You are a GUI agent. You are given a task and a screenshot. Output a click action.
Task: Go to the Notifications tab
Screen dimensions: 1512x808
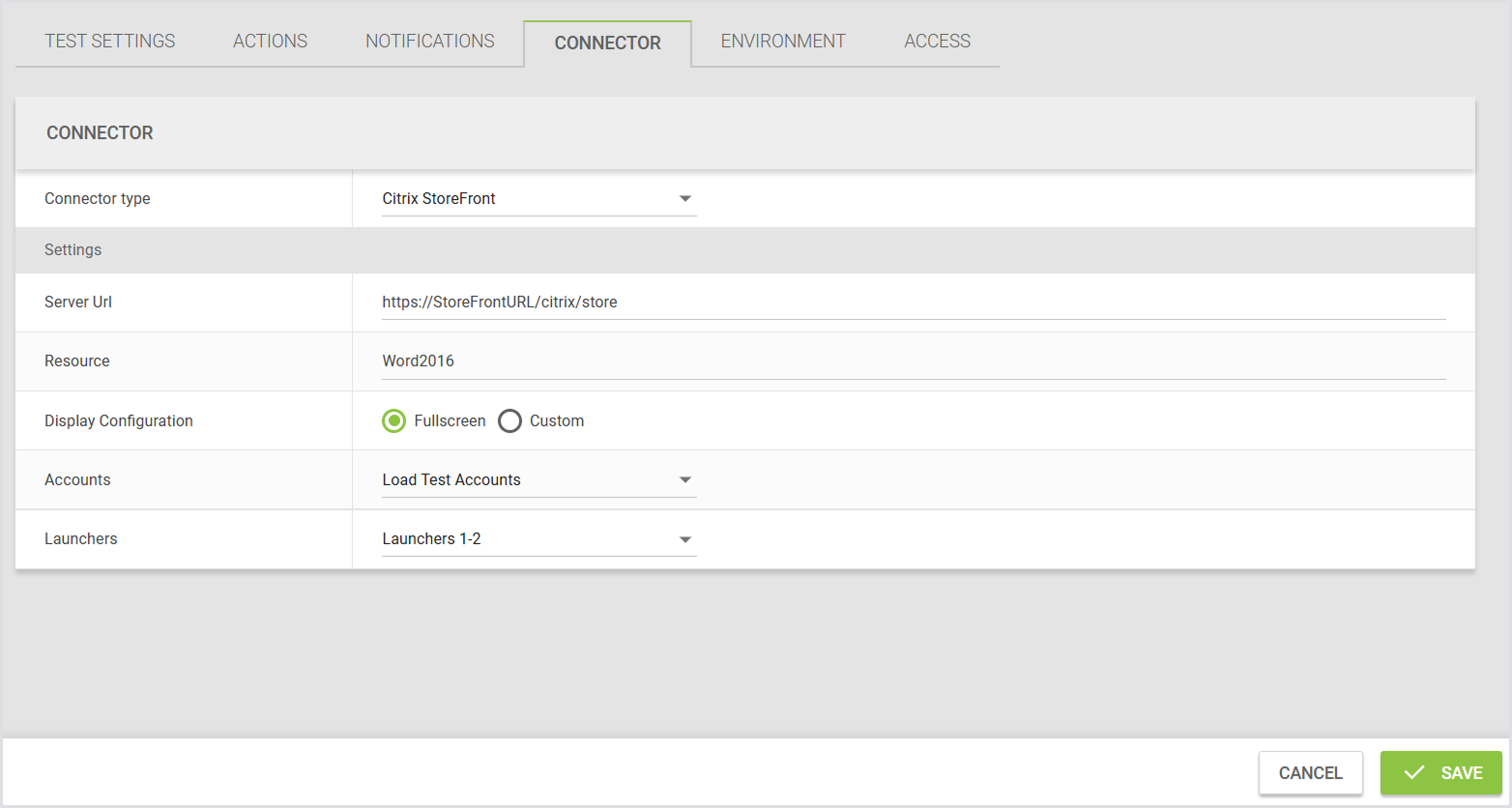(430, 42)
